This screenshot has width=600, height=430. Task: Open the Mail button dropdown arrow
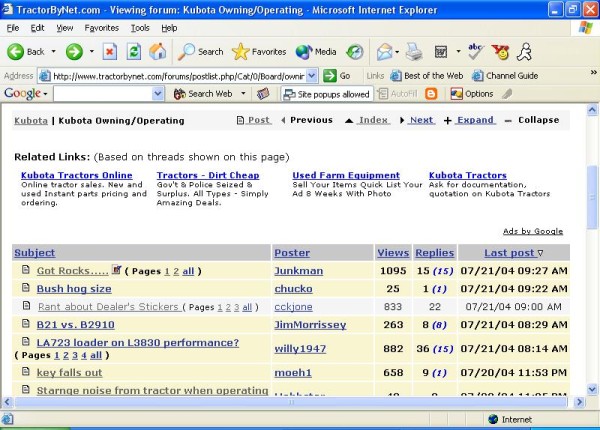(x=397, y=52)
